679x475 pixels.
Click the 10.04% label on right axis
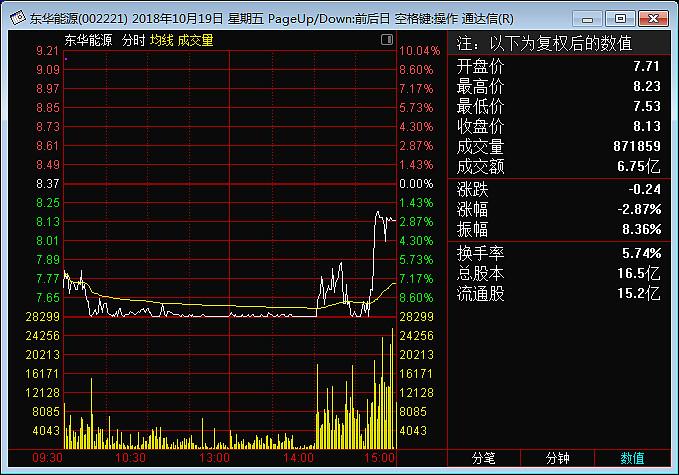pyautogui.click(x=420, y=51)
